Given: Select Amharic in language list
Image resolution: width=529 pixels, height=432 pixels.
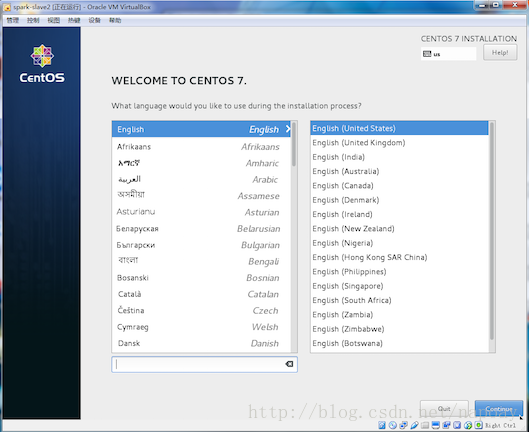Looking at the screenshot, I should [x=201, y=163].
